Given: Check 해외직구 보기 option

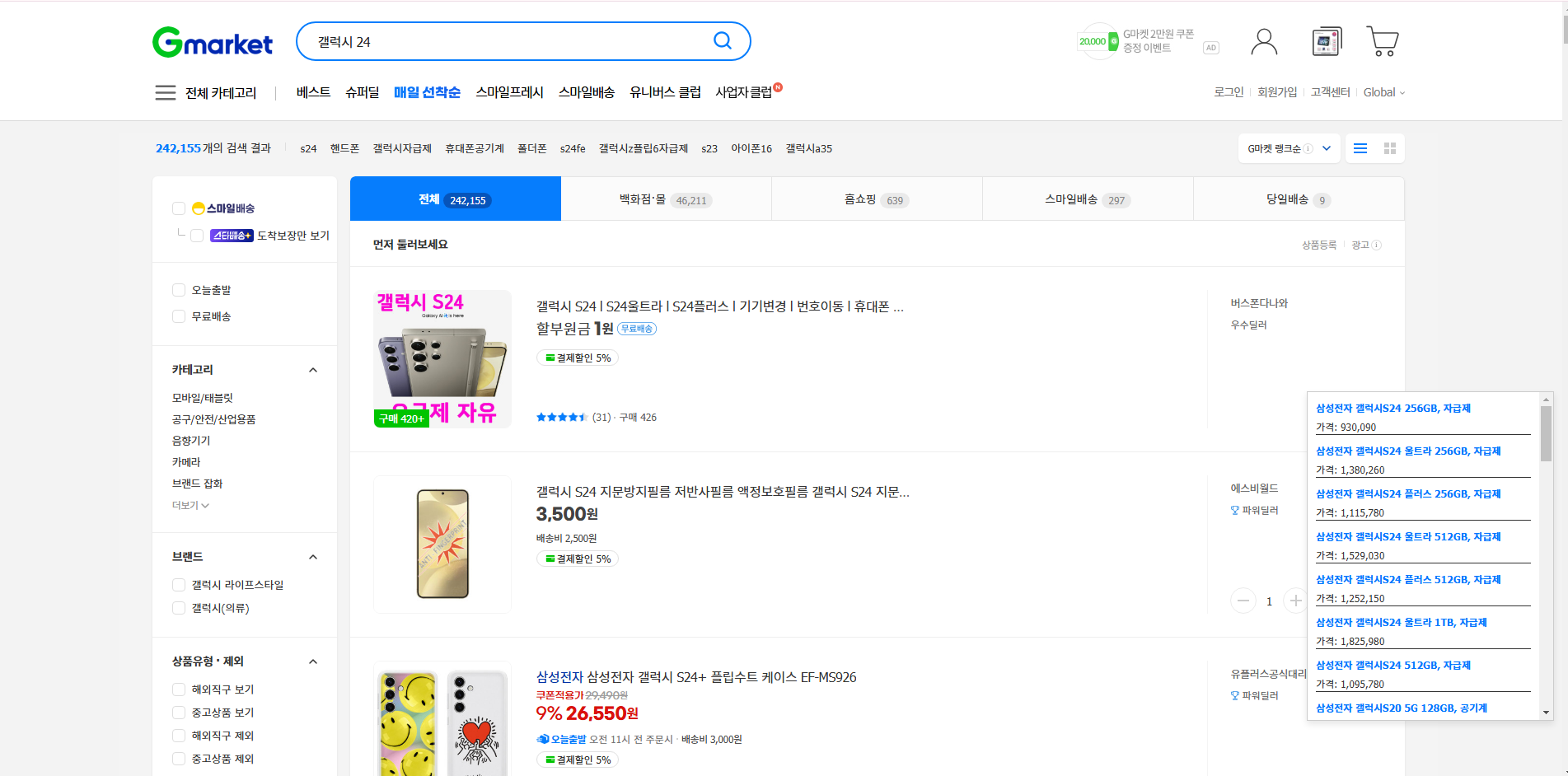Looking at the screenshot, I should 179,690.
